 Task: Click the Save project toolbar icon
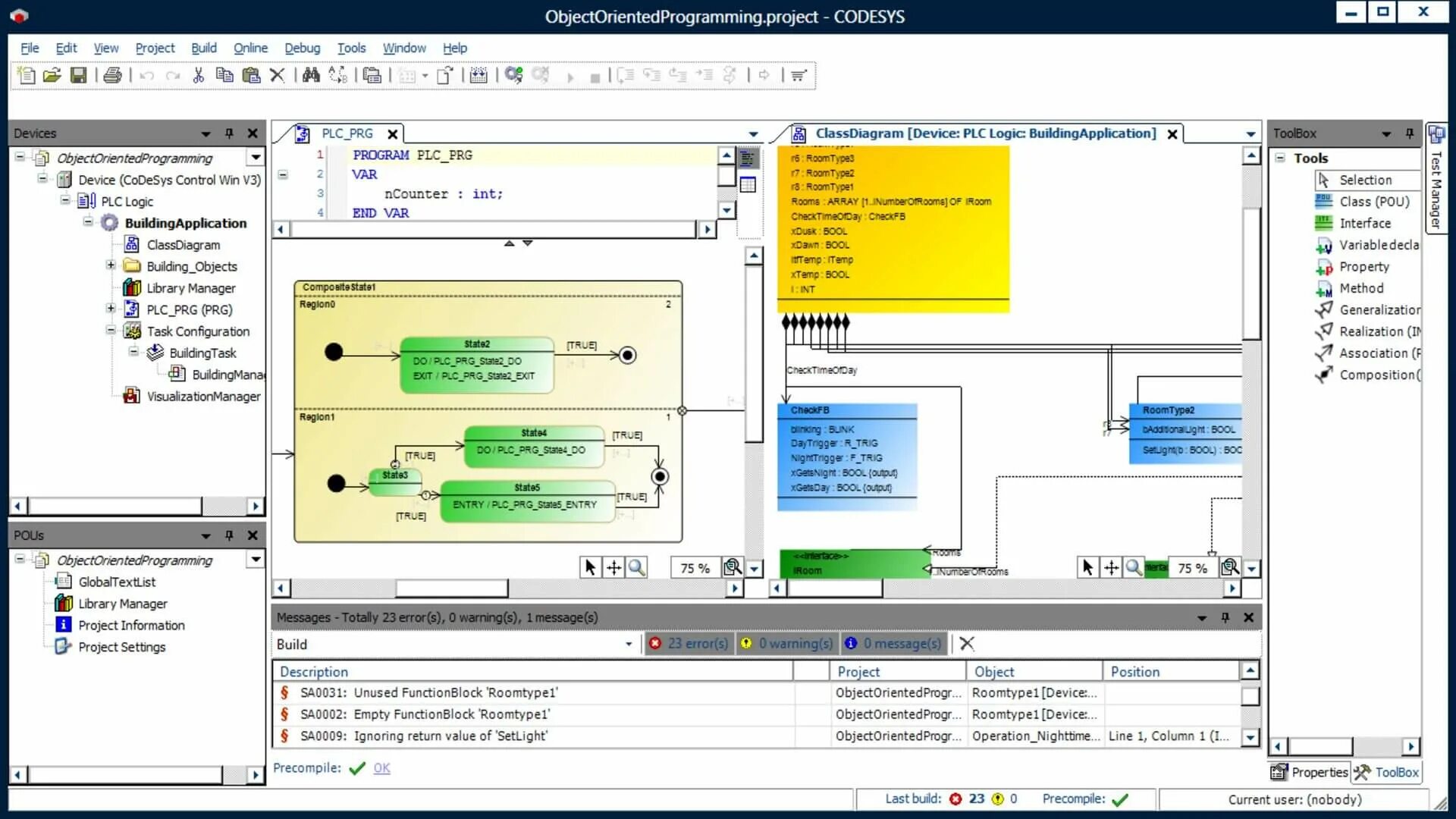(78, 75)
